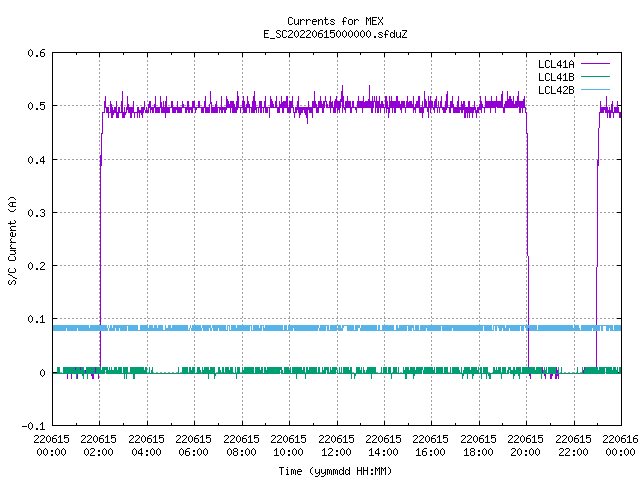The height and width of the screenshot is (480, 640).
Task: Click the 220615 16:00 time tick label
Action: coord(430,445)
